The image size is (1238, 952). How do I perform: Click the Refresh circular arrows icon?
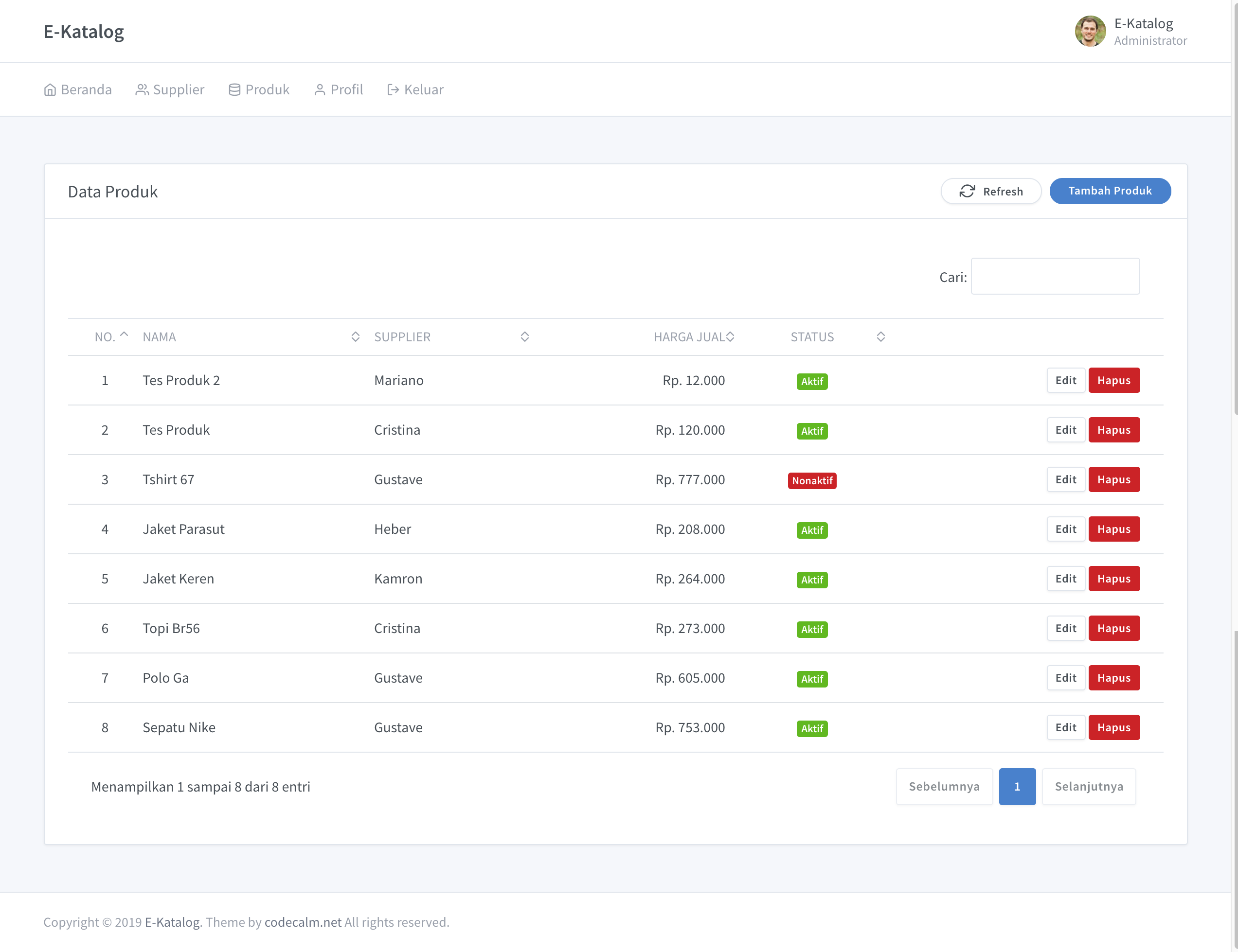(x=967, y=191)
